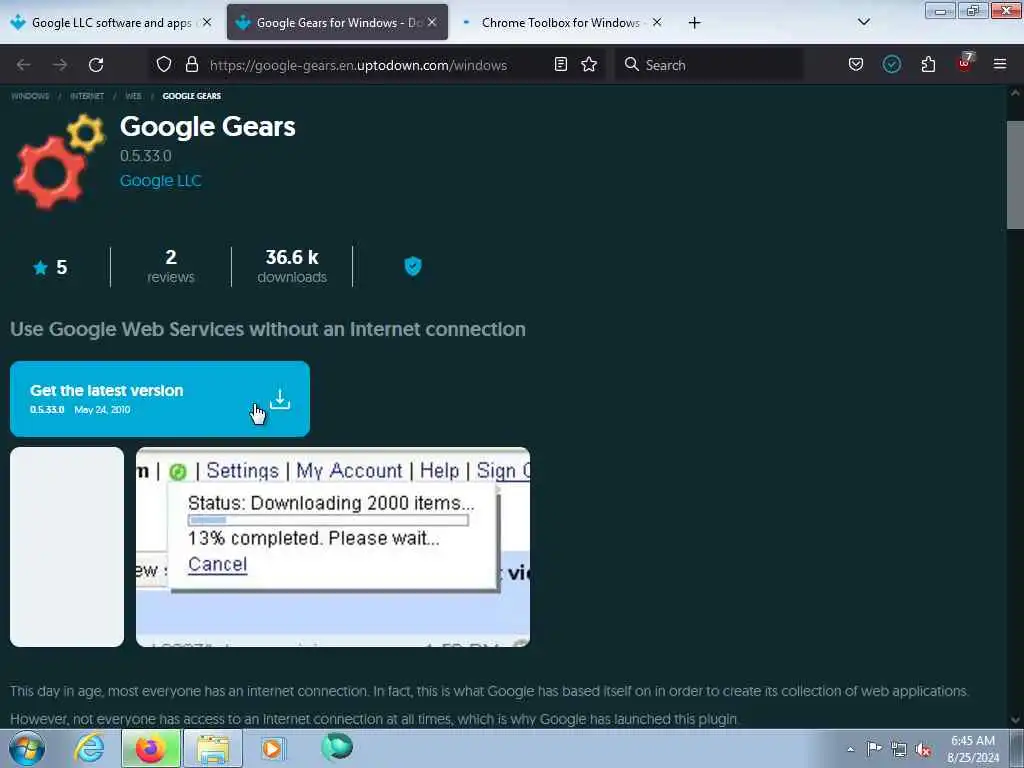Click the Search box in toolbar

[709, 65]
